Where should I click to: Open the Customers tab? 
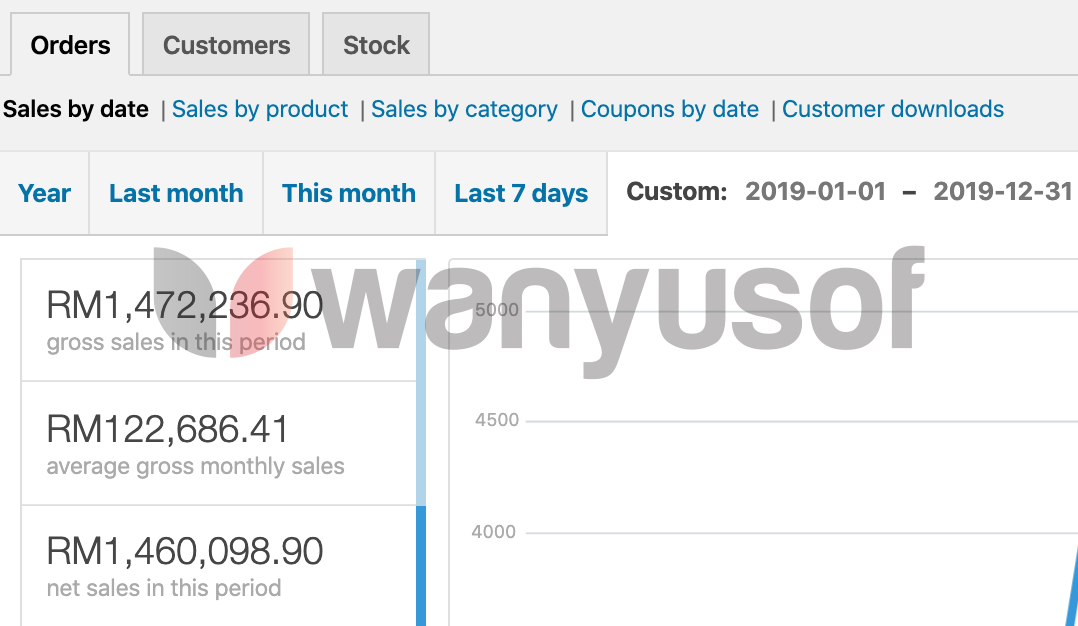pos(226,45)
